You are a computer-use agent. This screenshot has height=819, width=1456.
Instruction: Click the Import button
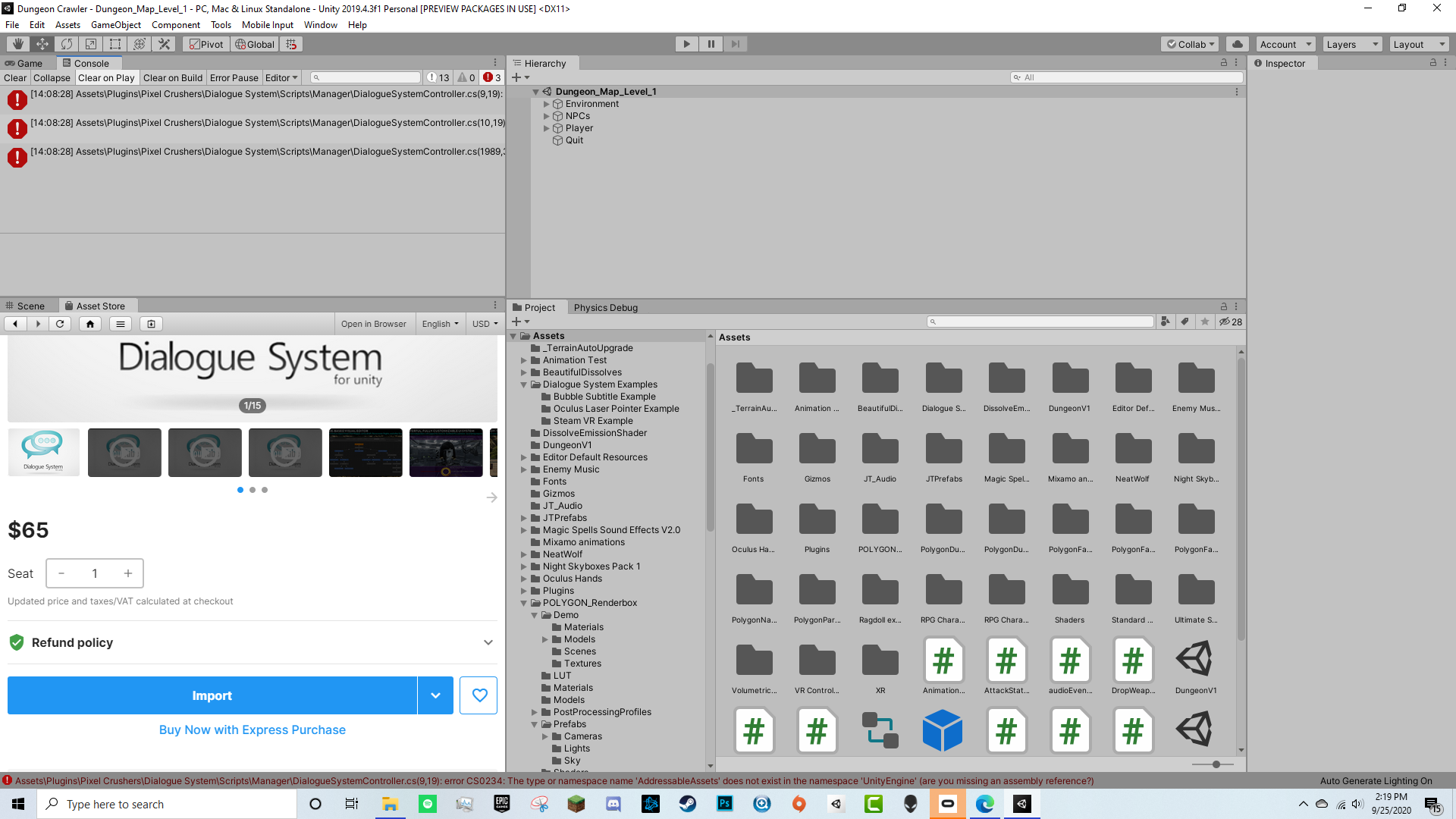pos(212,695)
